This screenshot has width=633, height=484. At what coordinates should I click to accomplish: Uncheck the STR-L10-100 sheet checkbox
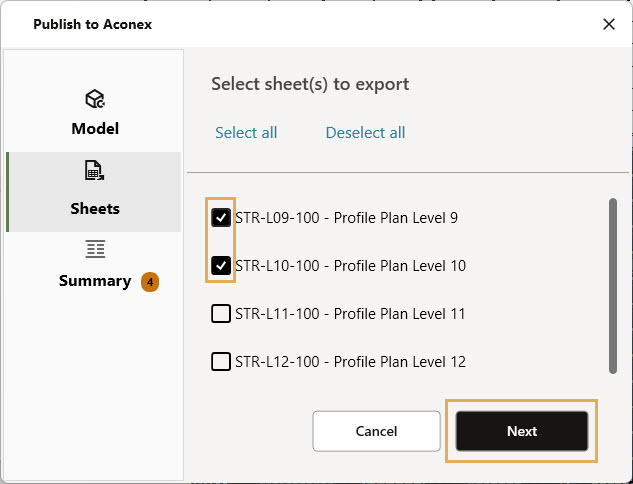click(221, 266)
